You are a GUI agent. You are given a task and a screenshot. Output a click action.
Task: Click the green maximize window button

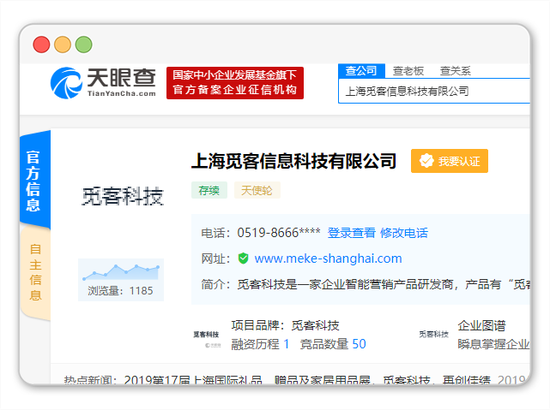tap(84, 45)
